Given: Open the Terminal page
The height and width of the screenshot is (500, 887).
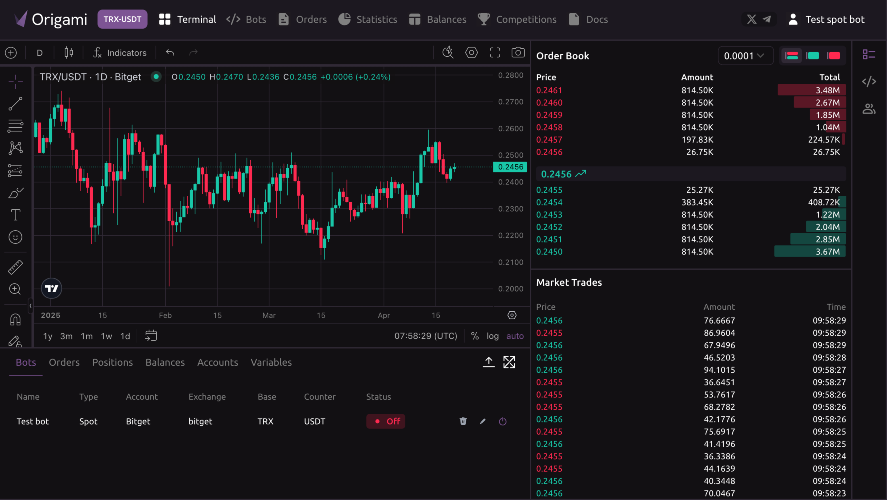Looking at the screenshot, I should (187, 19).
